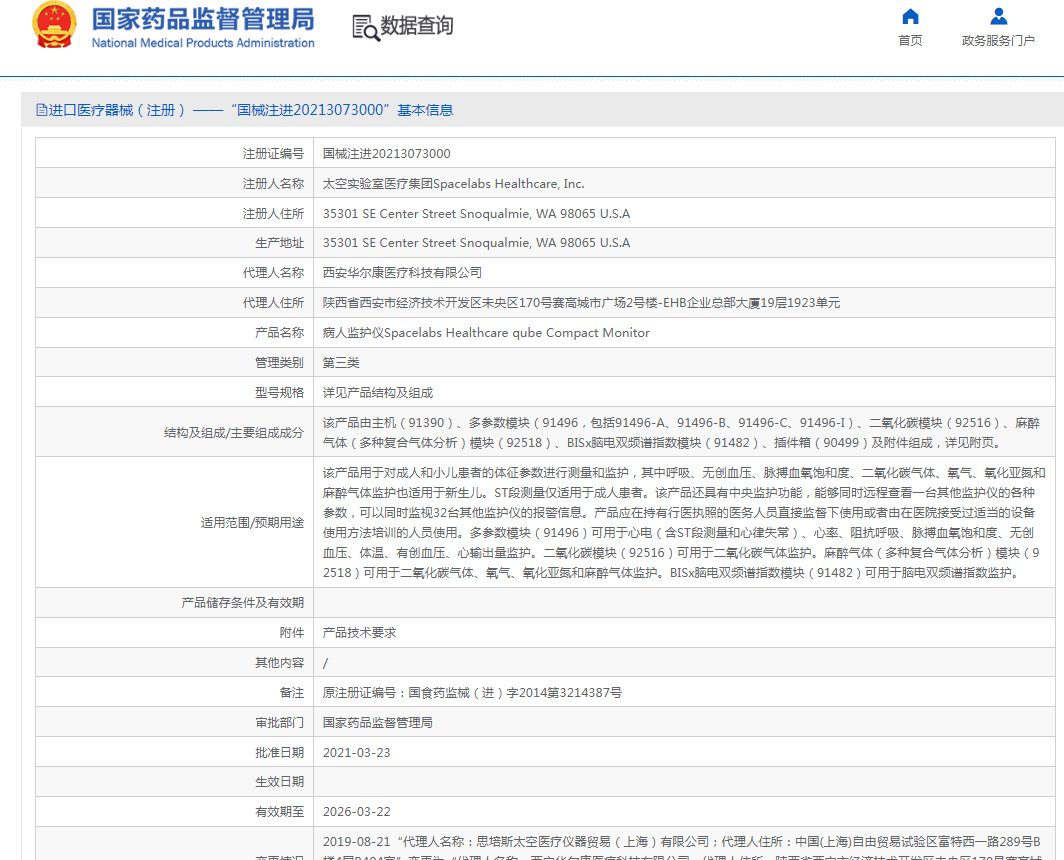This screenshot has width=1064, height=860.
Task: Open the 数据查询 search icon
Action: (x=366, y=28)
